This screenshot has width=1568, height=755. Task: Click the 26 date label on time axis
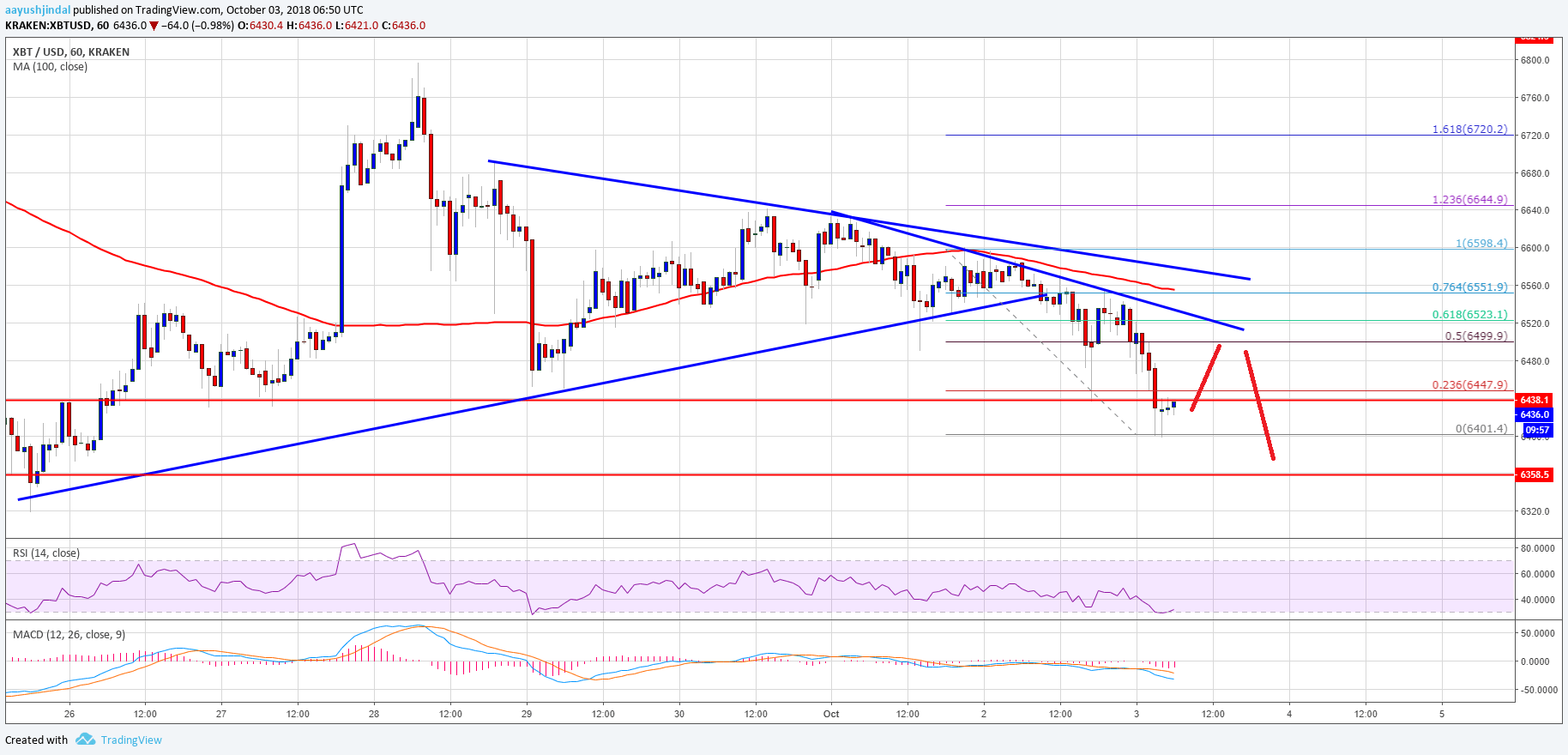pyautogui.click(x=69, y=713)
